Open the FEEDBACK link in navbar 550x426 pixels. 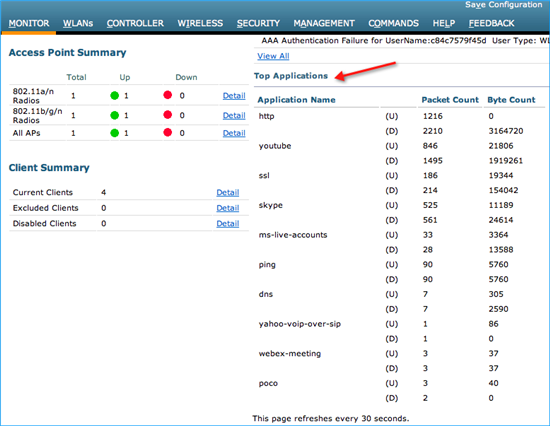pyautogui.click(x=491, y=24)
